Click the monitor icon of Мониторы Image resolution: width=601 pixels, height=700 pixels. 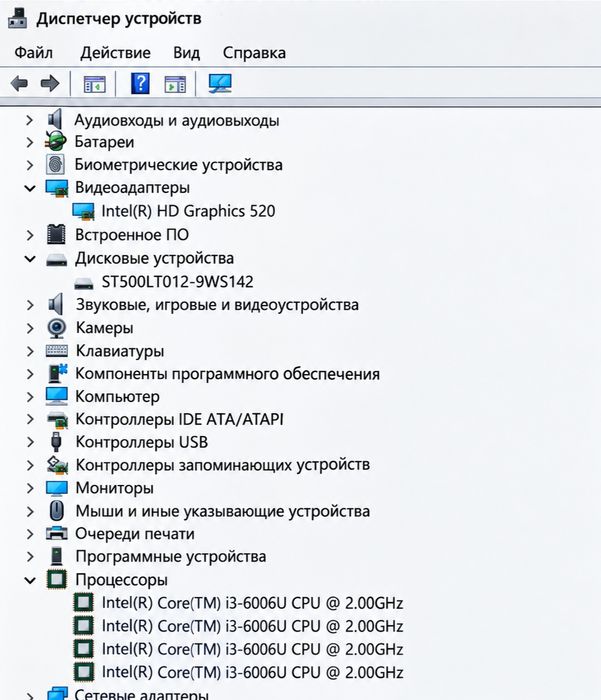(57, 488)
